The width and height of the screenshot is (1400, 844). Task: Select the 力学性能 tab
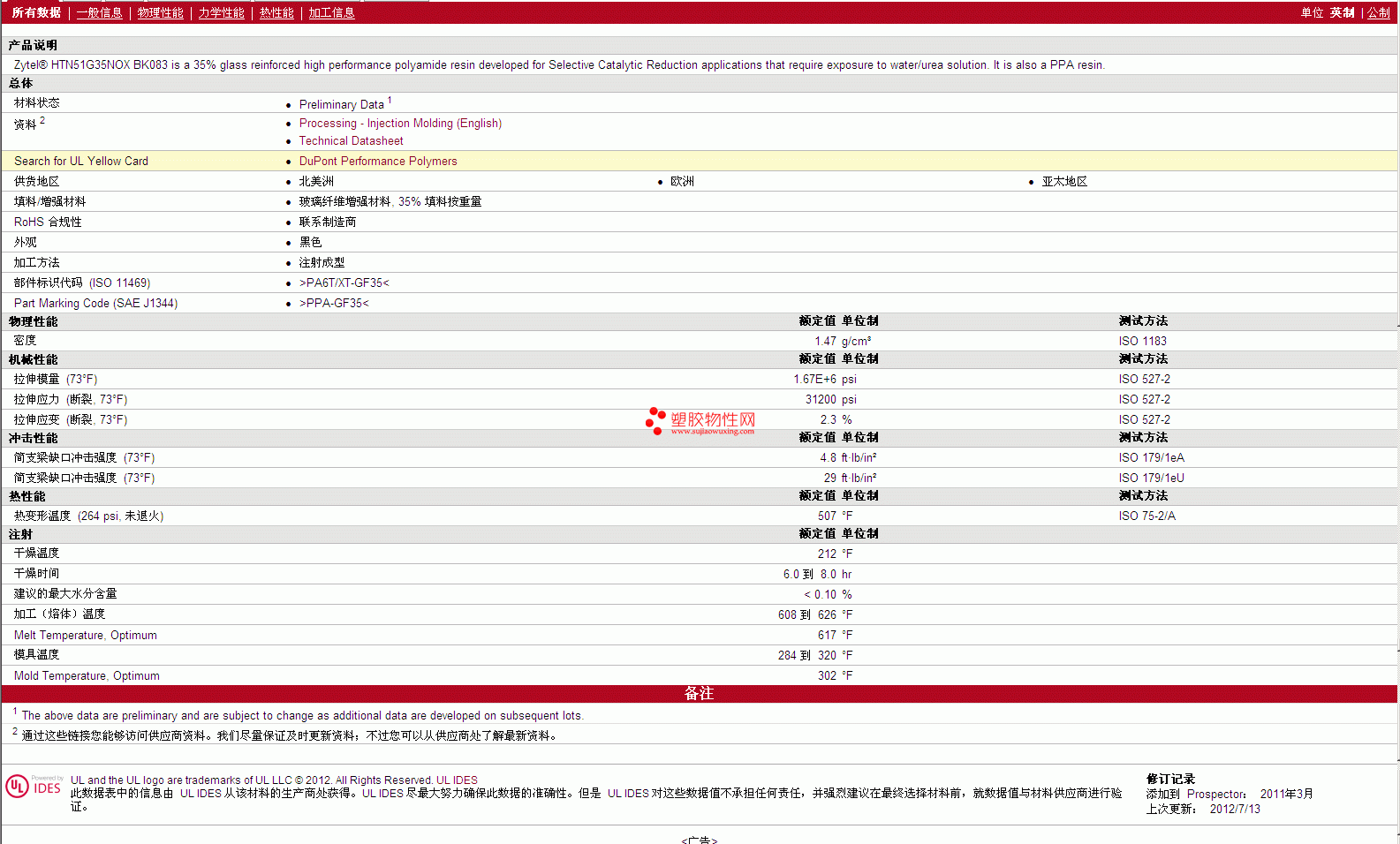(x=221, y=12)
